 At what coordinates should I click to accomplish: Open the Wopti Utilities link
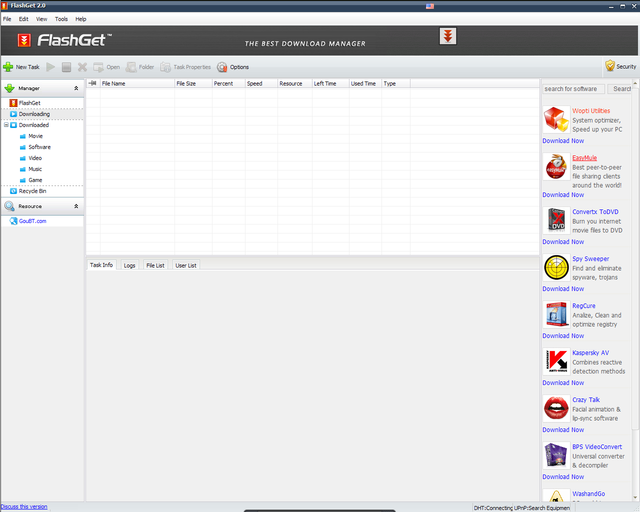[x=591, y=111]
